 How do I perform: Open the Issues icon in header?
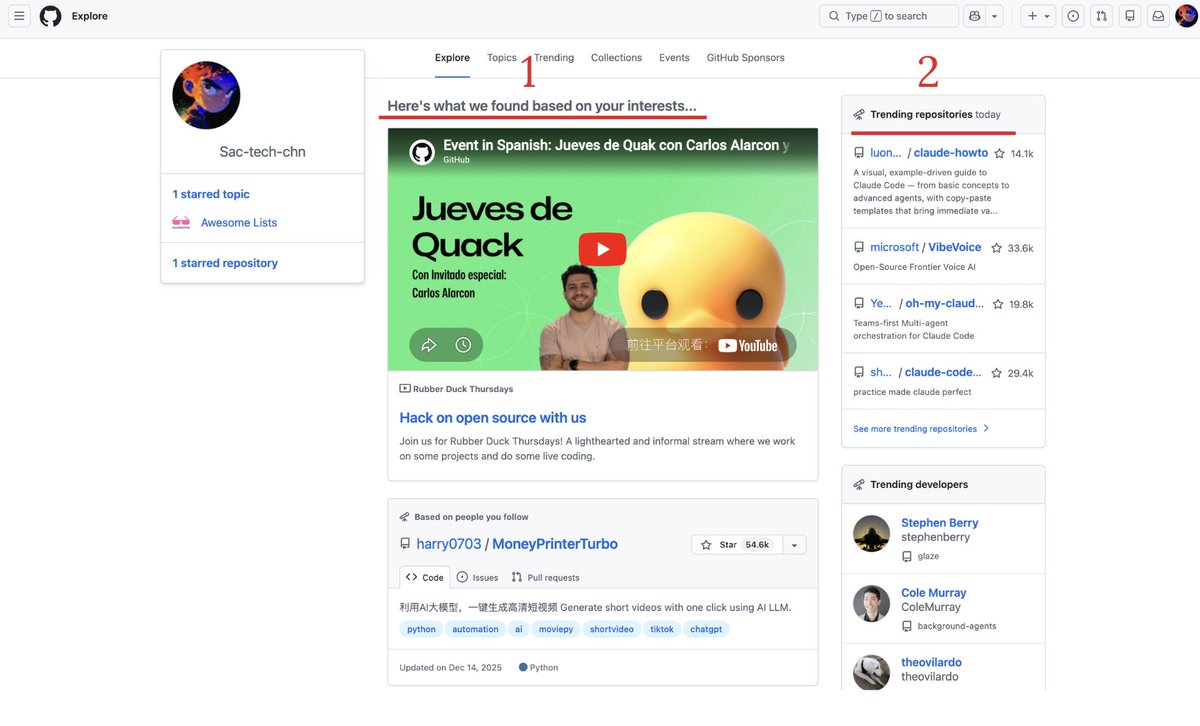tap(1073, 16)
